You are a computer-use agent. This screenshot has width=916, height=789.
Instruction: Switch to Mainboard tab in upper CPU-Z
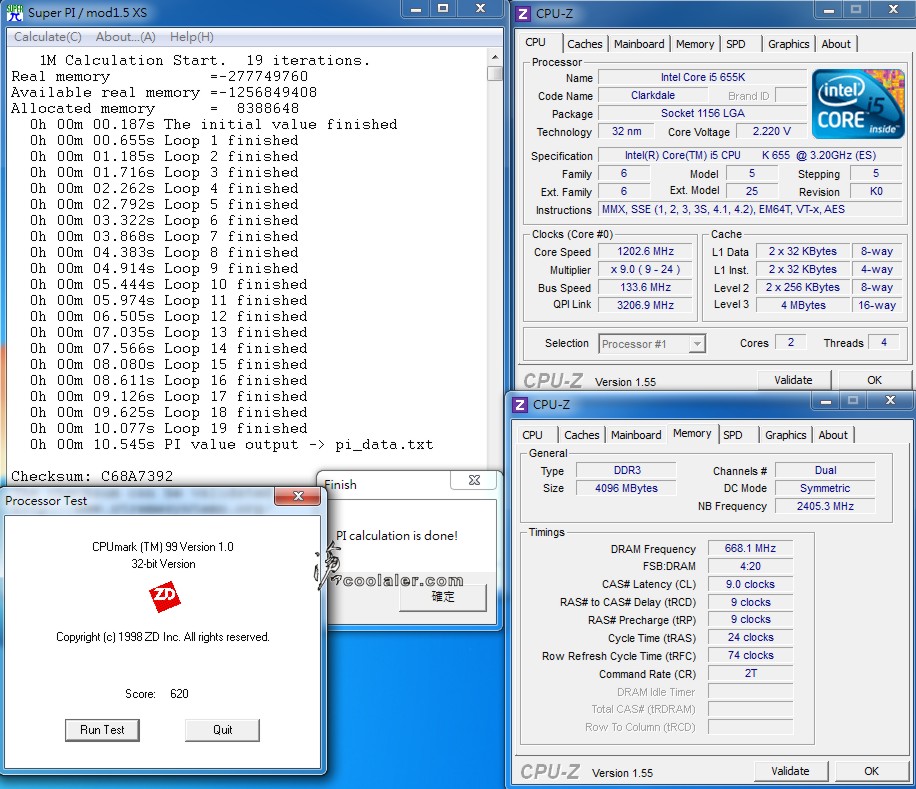639,44
